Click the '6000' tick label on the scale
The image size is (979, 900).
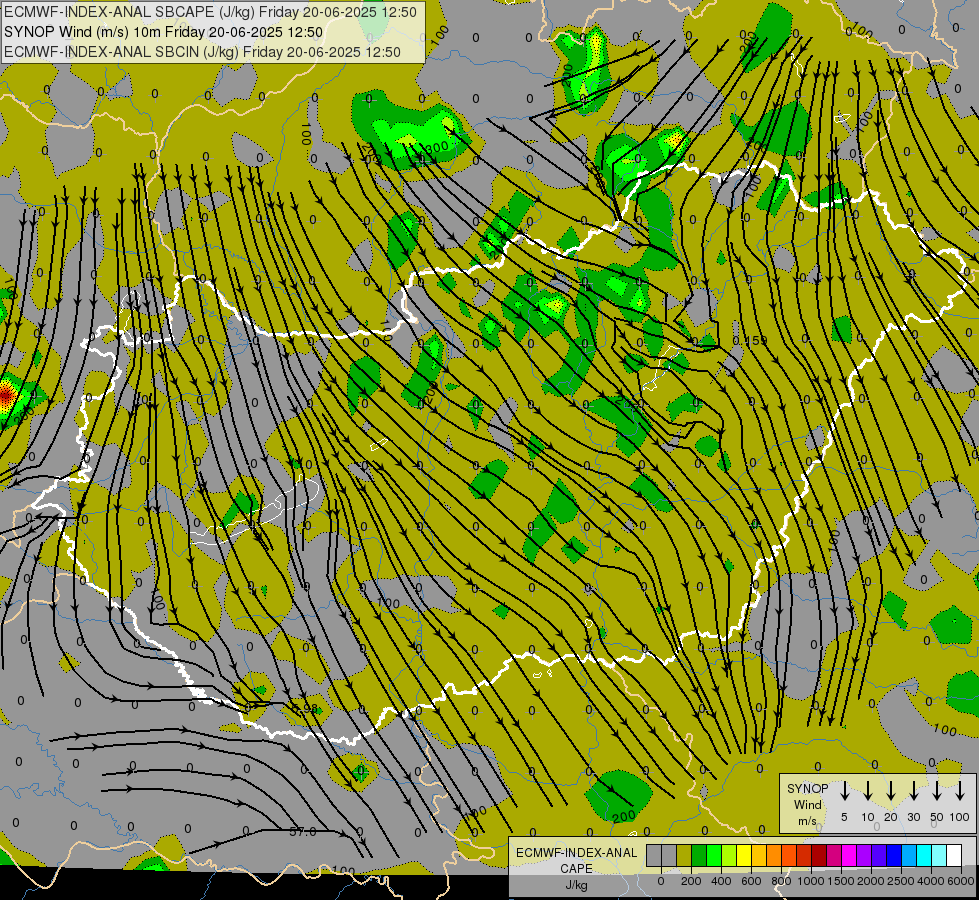(x=961, y=881)
